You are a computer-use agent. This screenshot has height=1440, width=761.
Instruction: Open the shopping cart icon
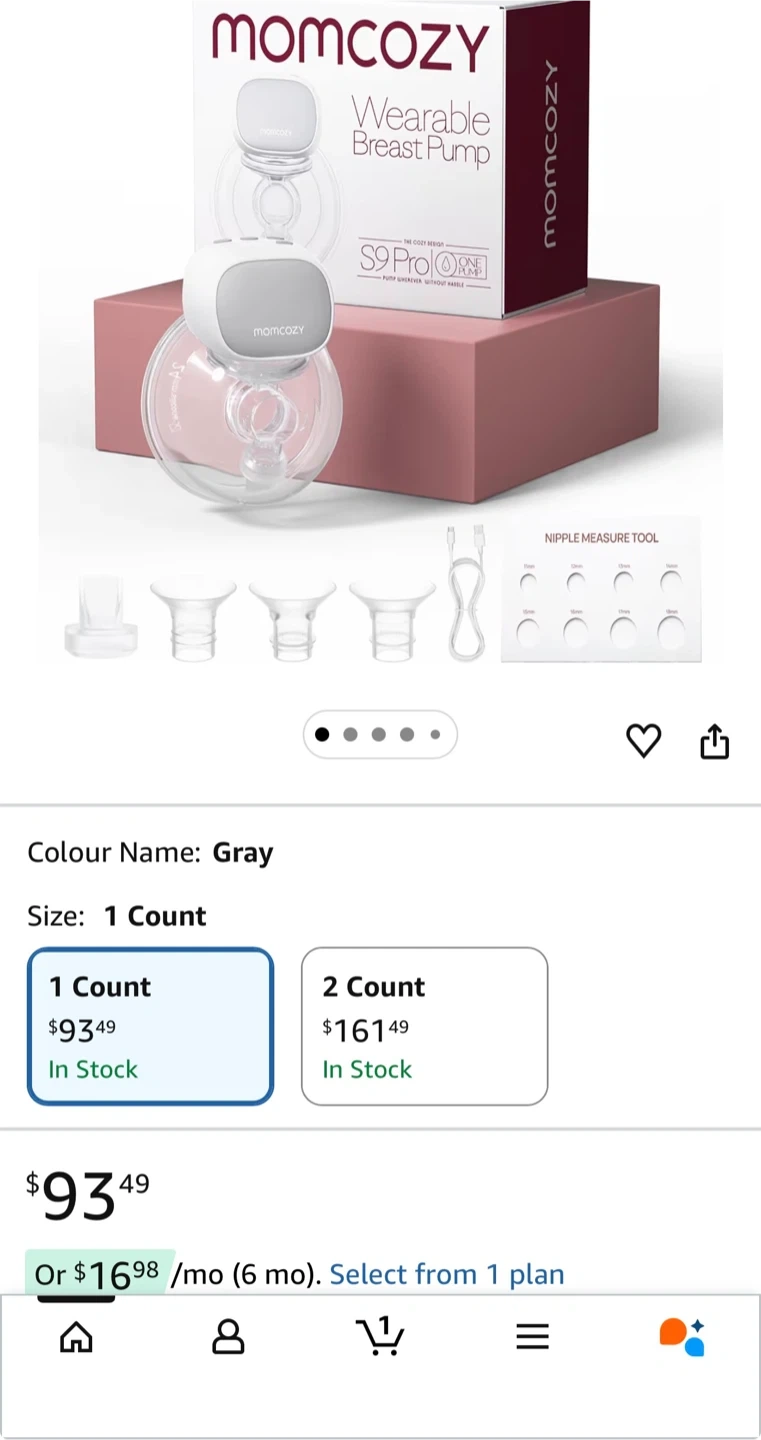pos(380,1337)
